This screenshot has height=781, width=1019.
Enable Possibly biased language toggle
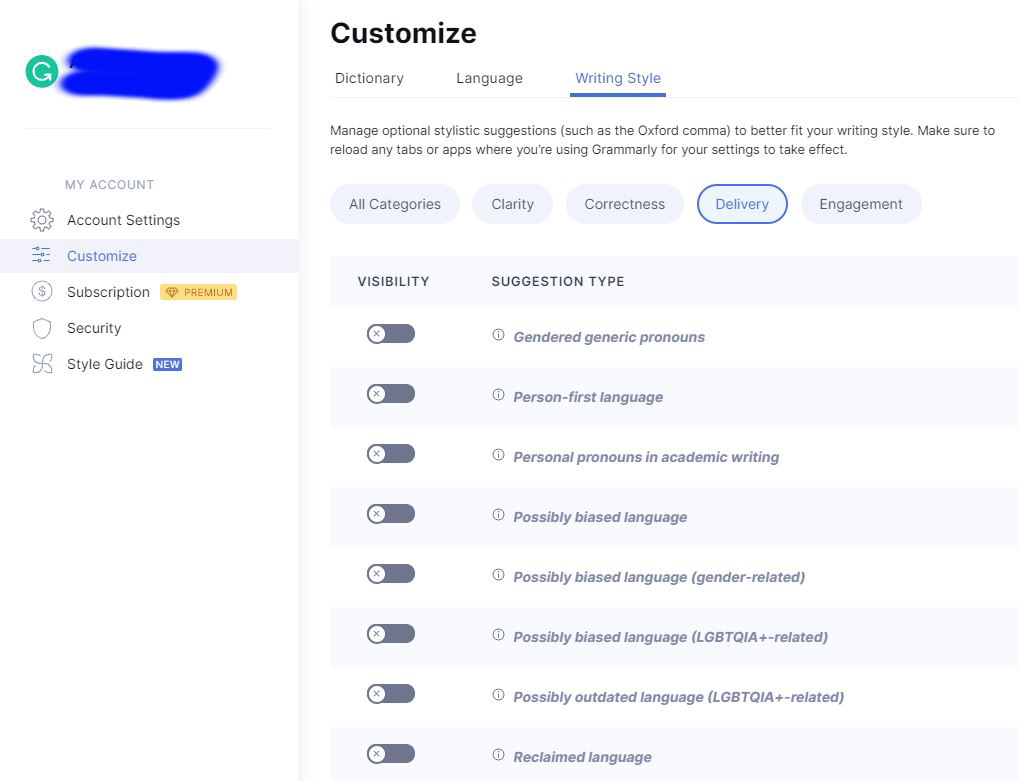[391, 514]
